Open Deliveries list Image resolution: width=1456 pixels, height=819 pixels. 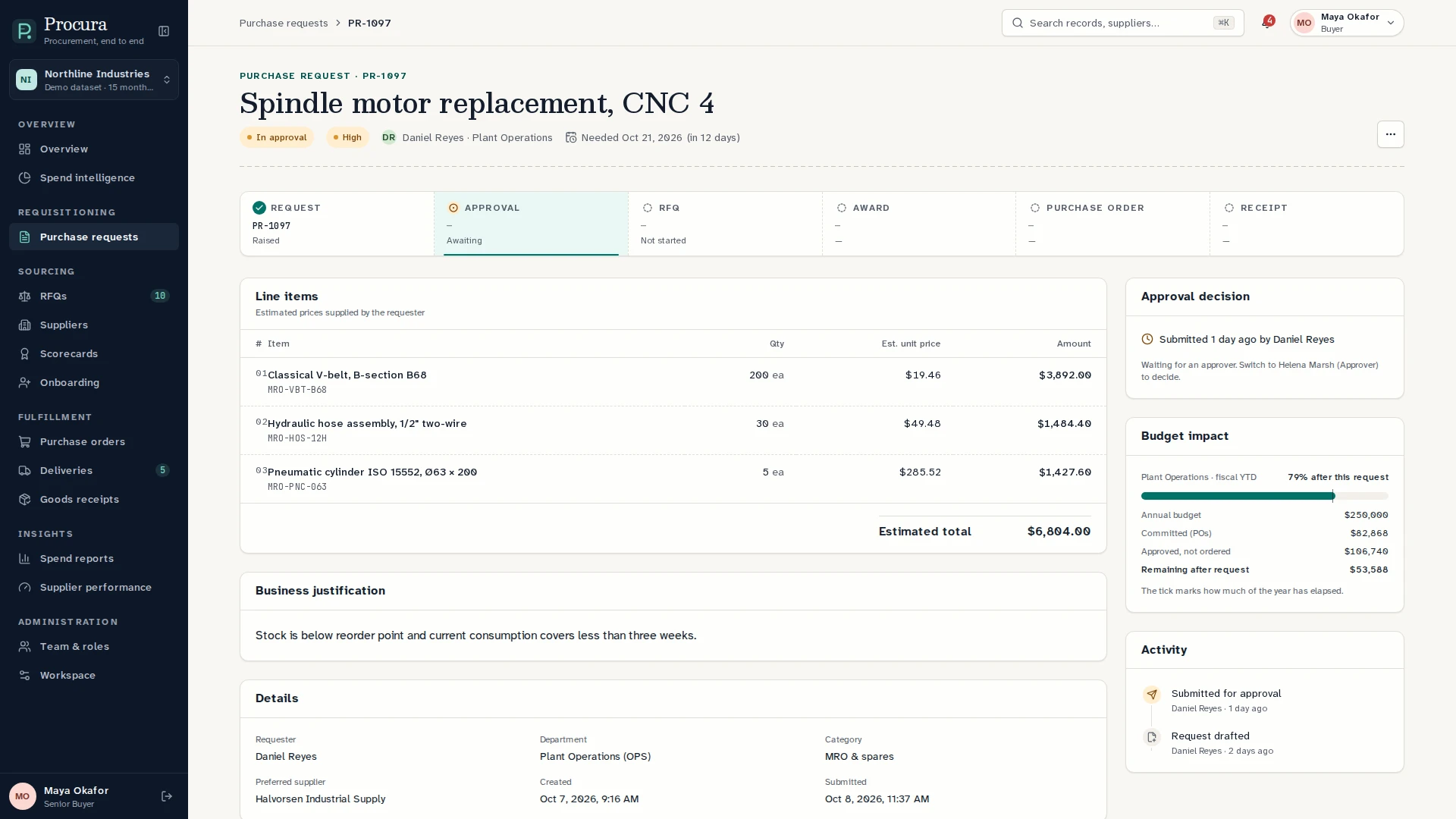94,470
